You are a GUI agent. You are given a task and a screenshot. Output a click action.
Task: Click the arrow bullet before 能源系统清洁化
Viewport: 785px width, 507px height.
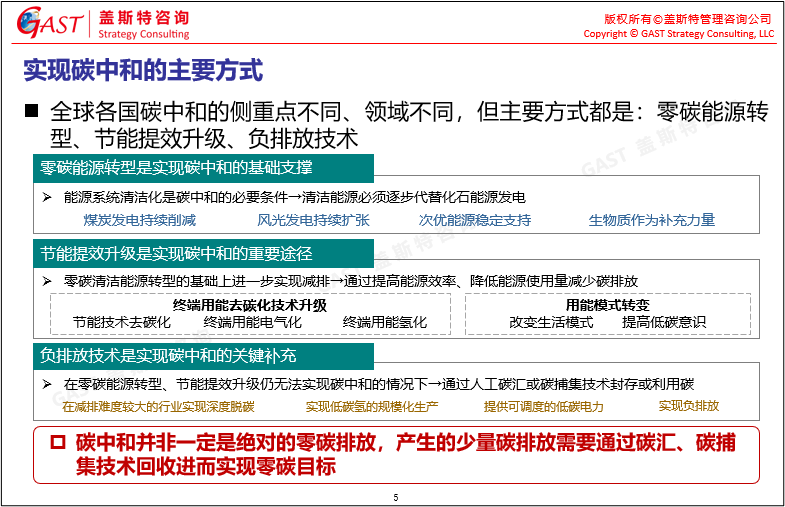click(x=47, y=198)
